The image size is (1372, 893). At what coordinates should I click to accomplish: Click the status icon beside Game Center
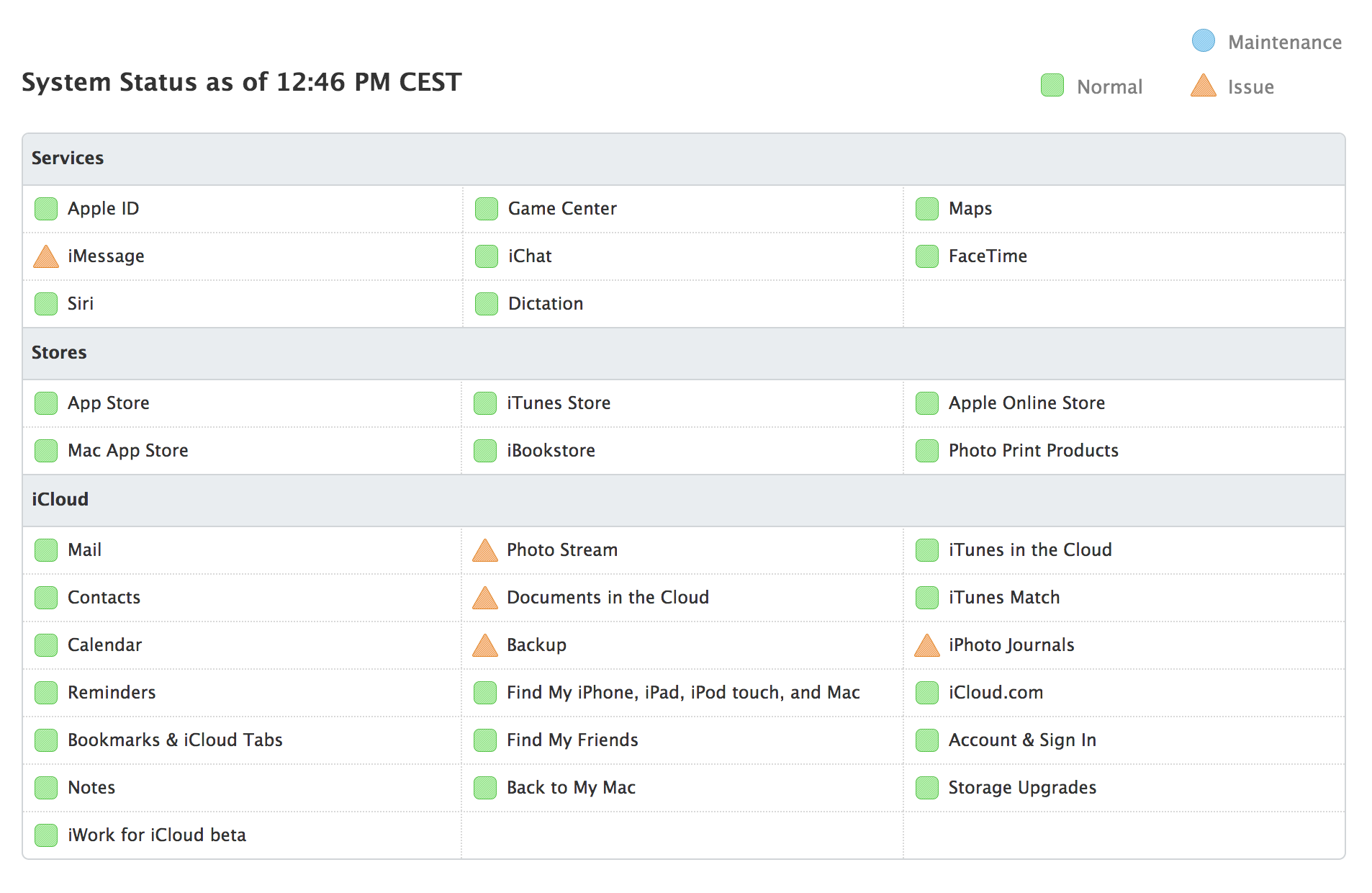(x=487, y=209)
